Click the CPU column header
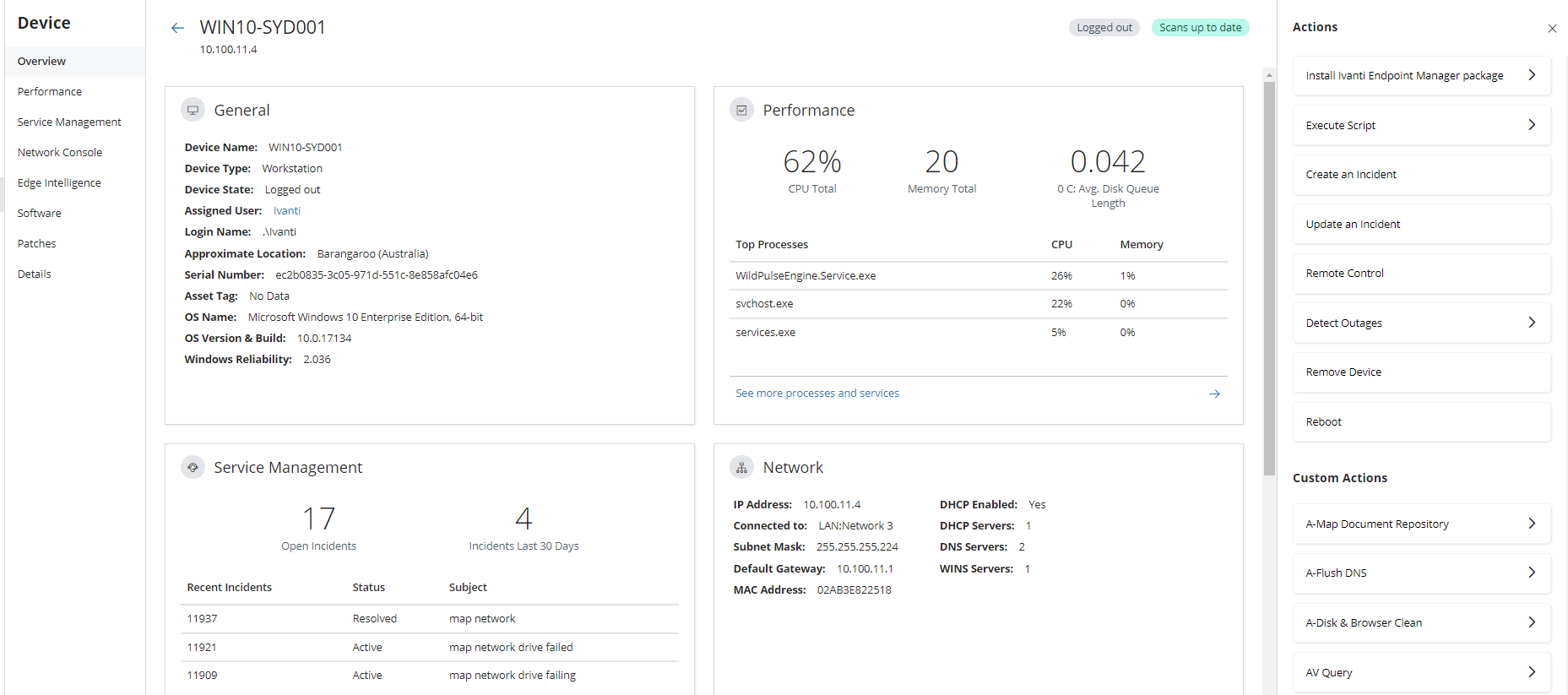This screenshot has width=1568, height=695. point(1061,245)
